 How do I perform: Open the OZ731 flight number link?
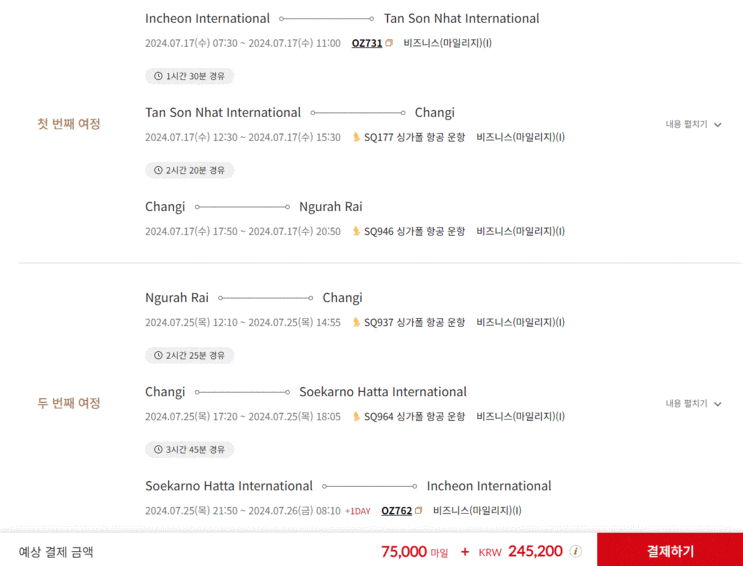point(367,43)
